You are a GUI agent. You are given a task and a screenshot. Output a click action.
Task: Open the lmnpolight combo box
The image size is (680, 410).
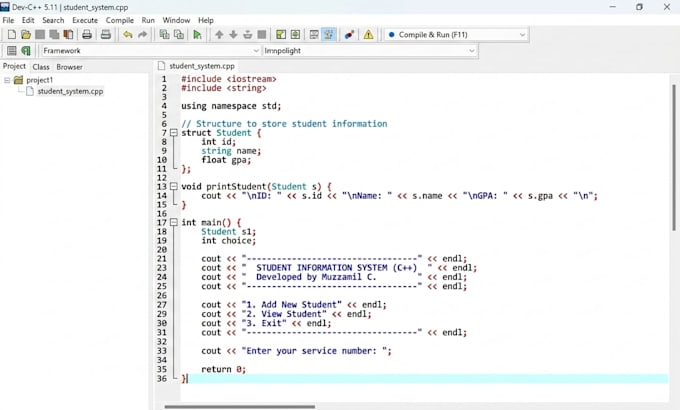pyautogui.click(x=369, y=51)
